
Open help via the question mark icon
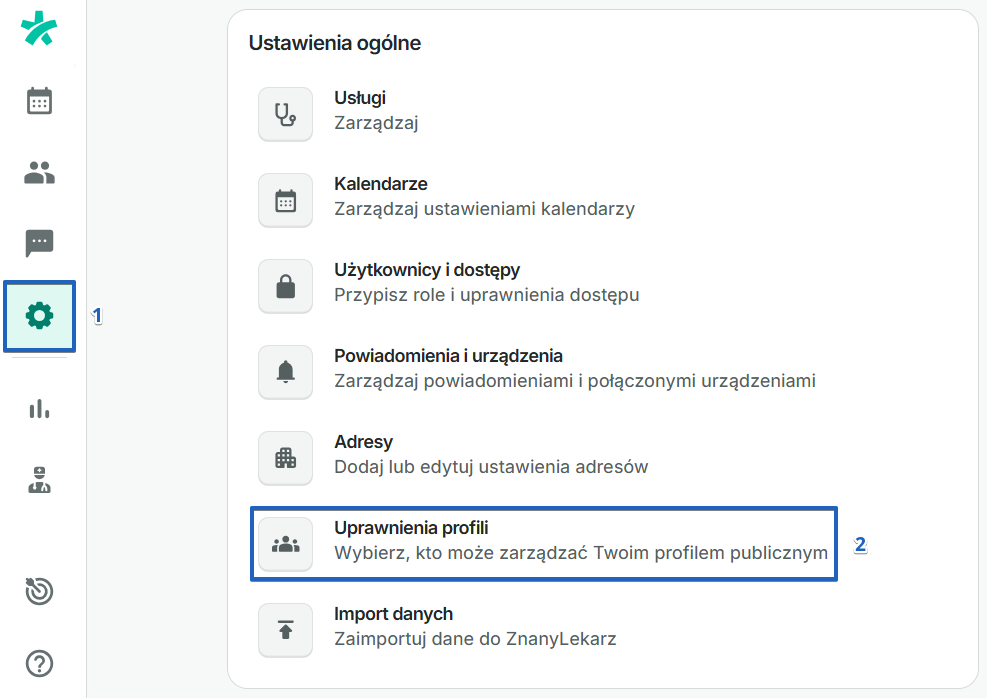click(x=39, y=663)
